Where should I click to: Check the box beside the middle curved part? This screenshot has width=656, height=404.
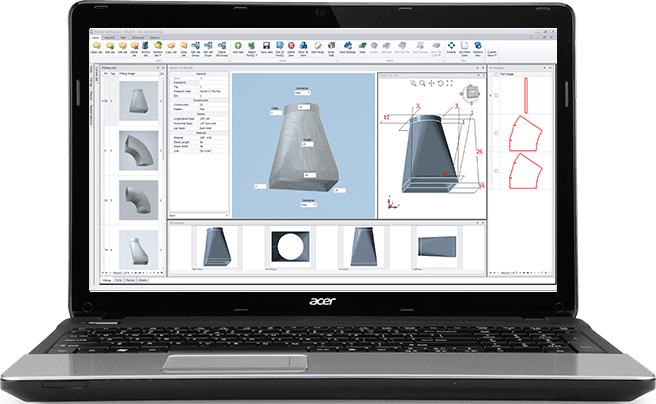pos(497,132)
